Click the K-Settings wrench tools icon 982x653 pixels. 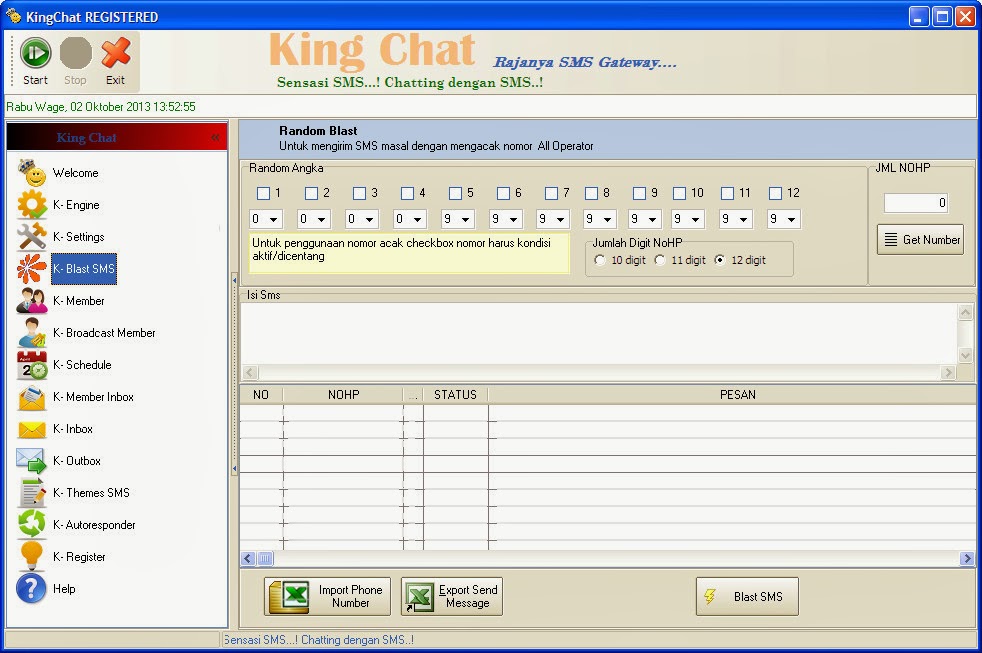(x=31, y=237)
